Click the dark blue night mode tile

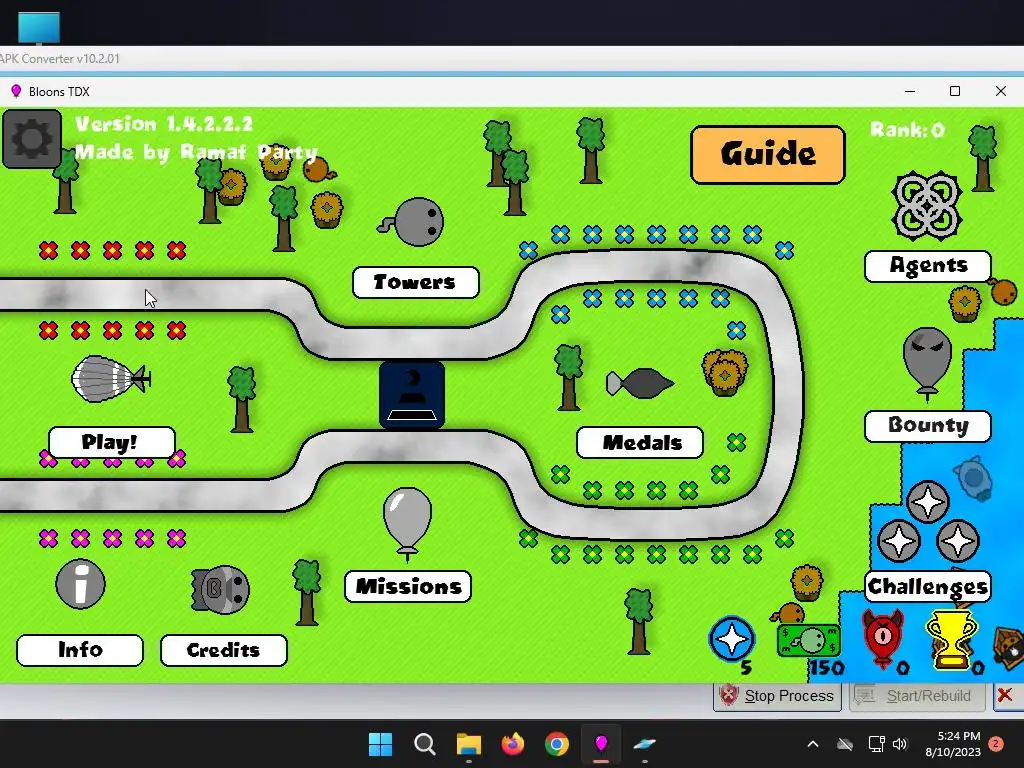[412, 394]
